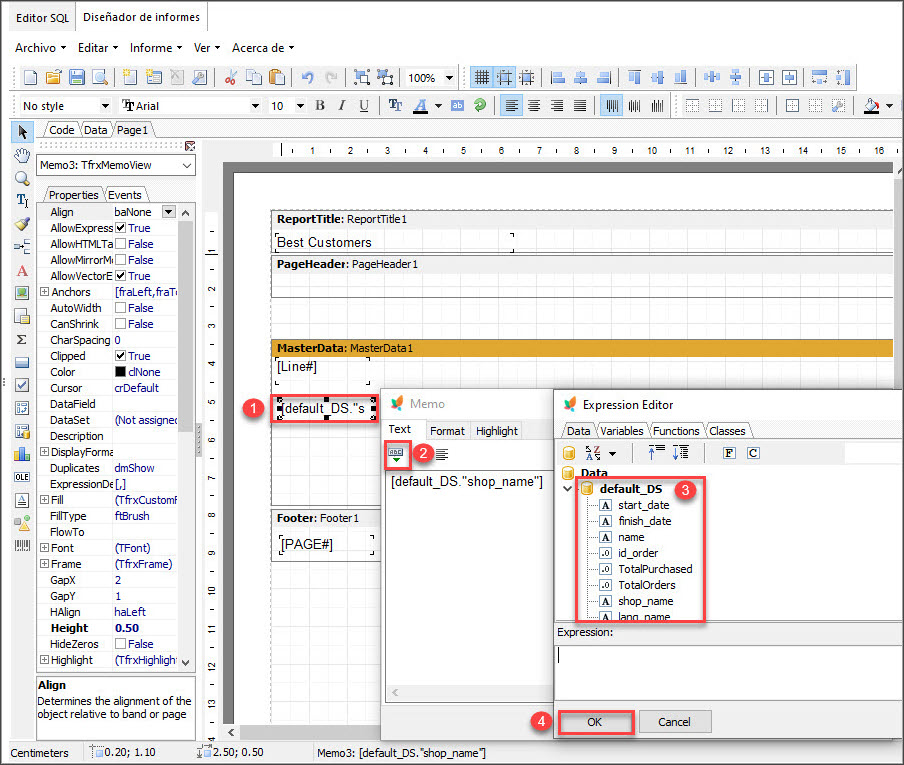
Task: Open the Align baNone value dropdown
Action: pyautogui.click(x=168, y=212)
